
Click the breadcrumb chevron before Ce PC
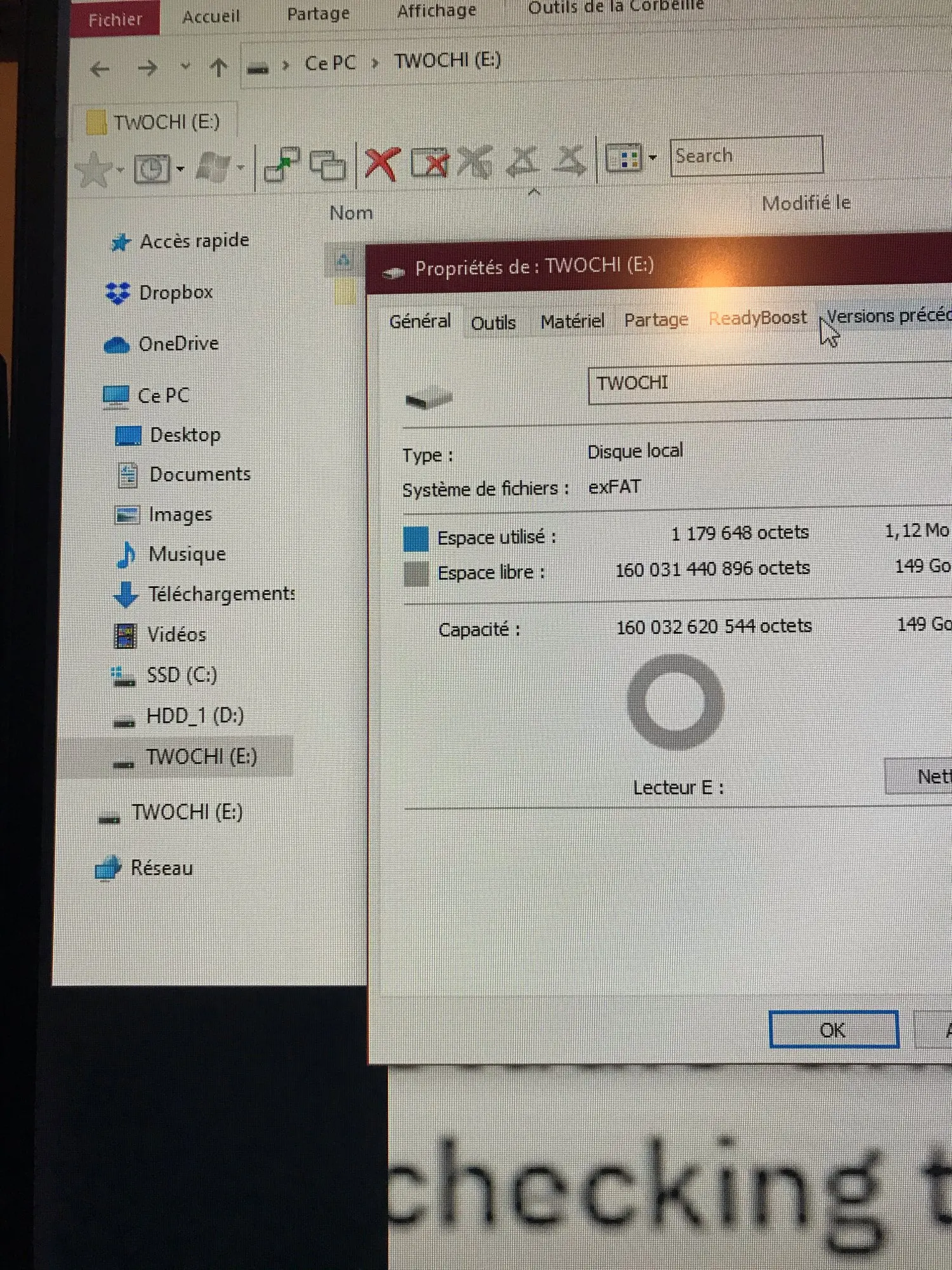[286, 65]
